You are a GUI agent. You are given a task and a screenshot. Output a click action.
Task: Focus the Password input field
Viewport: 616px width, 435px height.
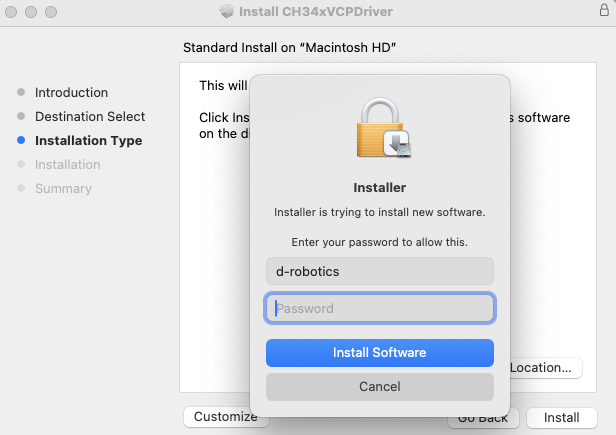[379, 309]
